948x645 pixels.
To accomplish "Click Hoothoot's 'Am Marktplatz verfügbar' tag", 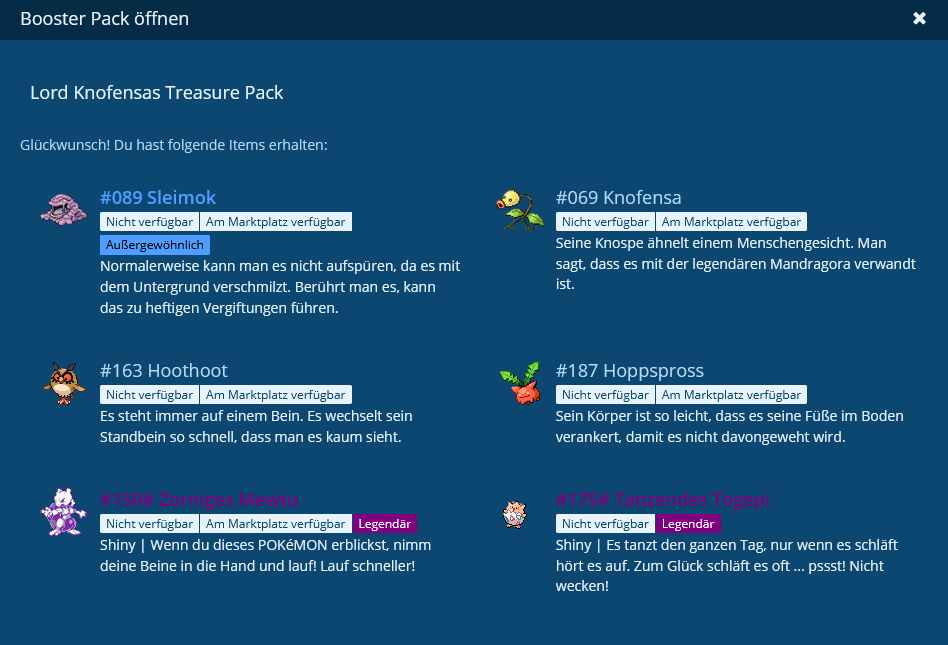I will pos(276,395).
